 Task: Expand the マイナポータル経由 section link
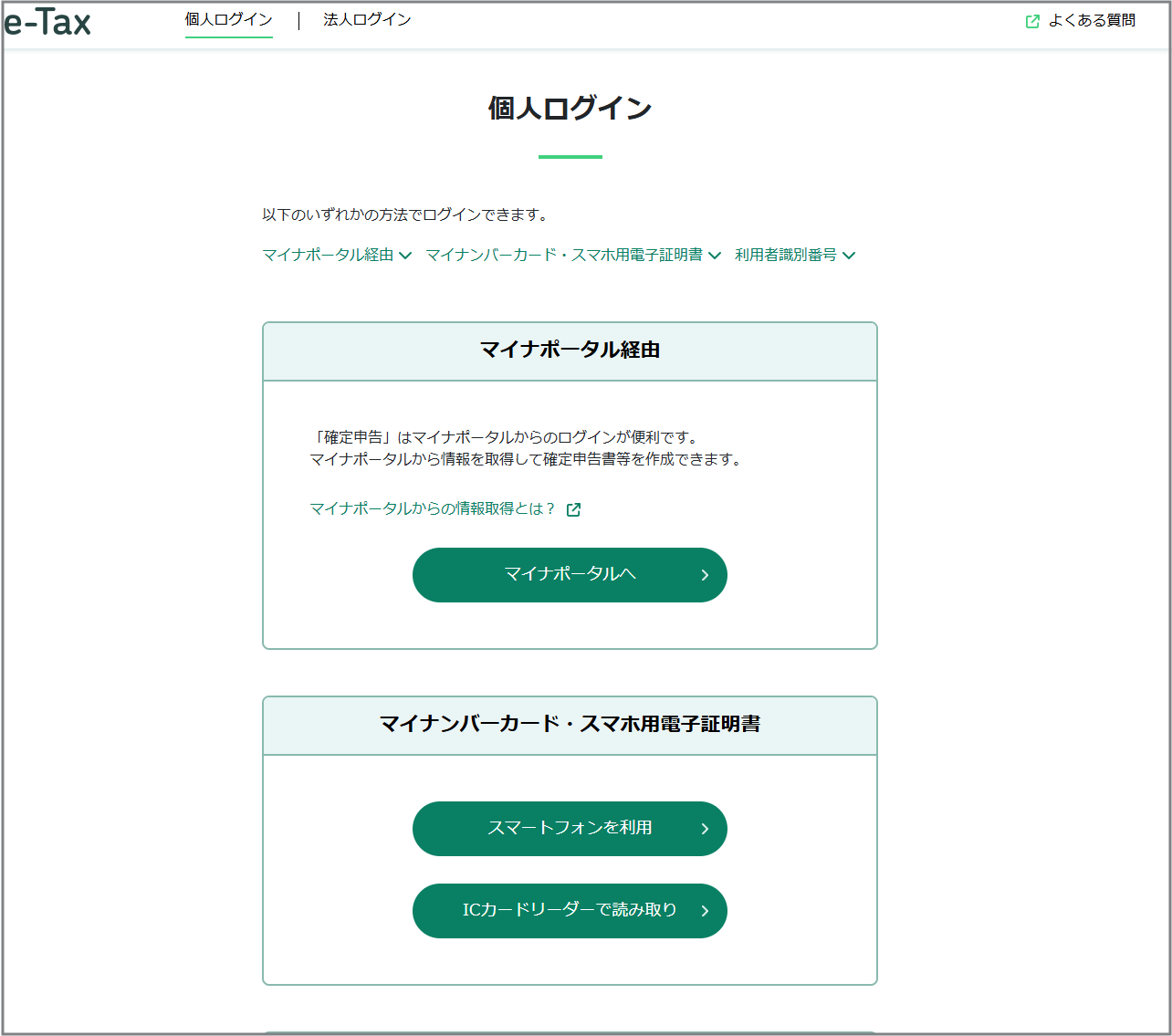tap(327, 255)
